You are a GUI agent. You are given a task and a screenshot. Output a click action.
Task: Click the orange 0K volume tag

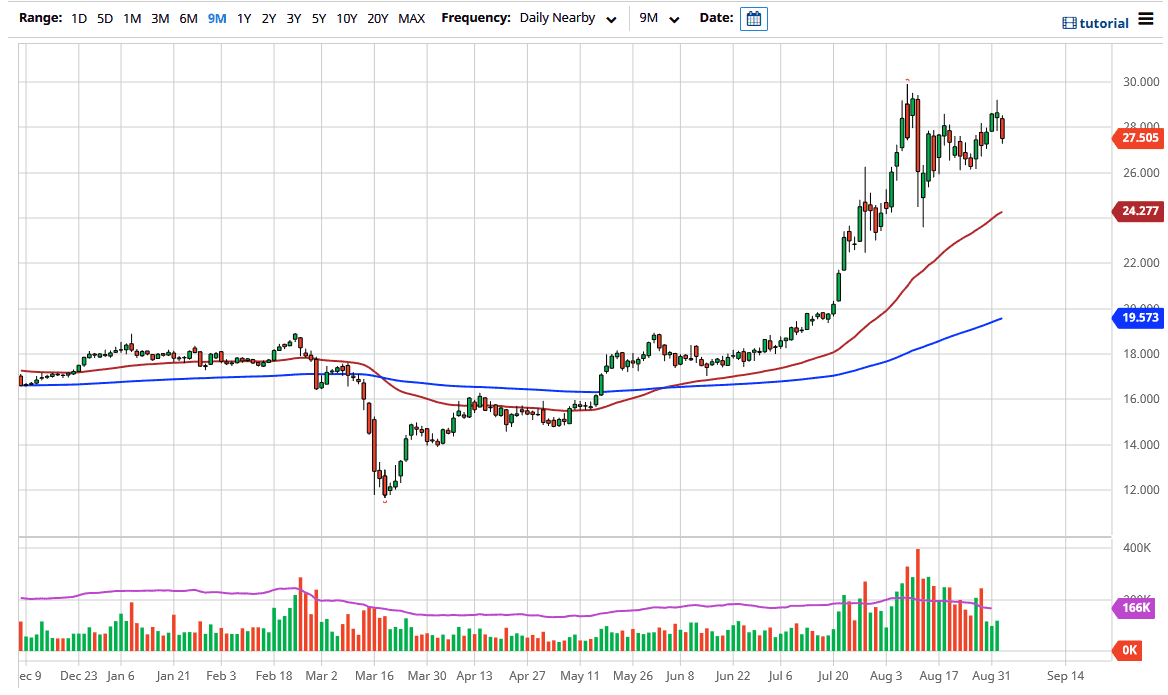pyautogui.click(x=1128, y=650)
